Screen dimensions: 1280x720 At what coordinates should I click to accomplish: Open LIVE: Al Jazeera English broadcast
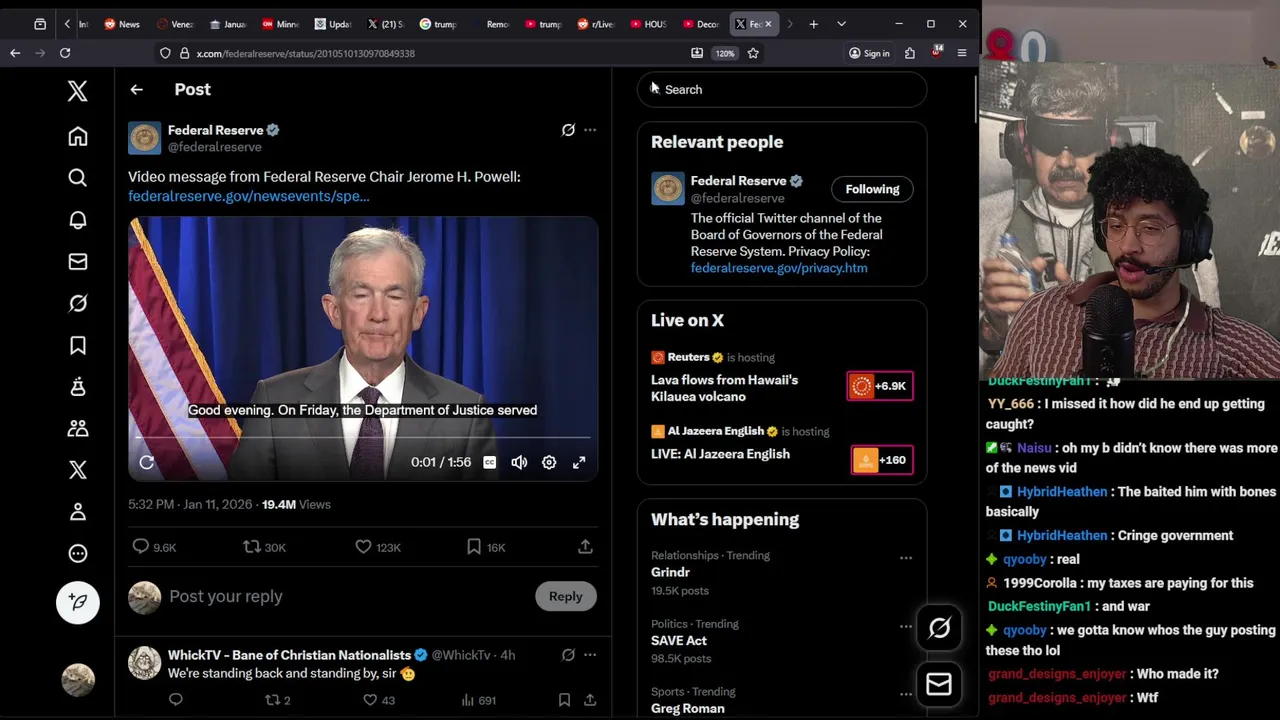click(720, 454)
